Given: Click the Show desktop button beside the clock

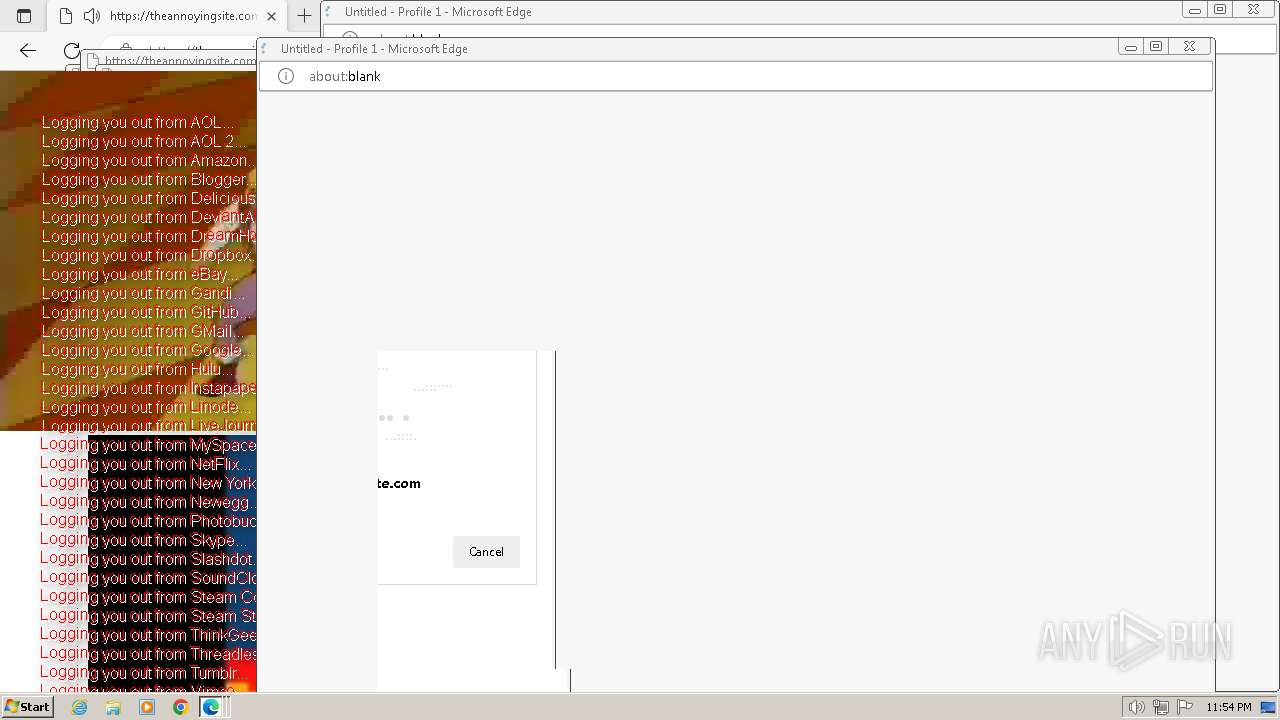Looking at the screenshot, I should pos(1270,707).
